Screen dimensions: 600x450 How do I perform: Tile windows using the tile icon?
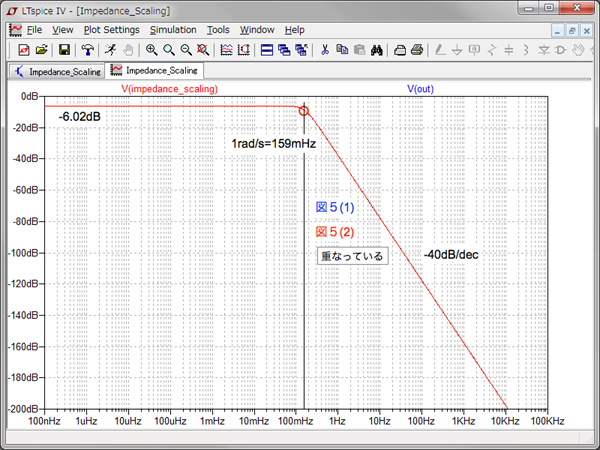267,49
